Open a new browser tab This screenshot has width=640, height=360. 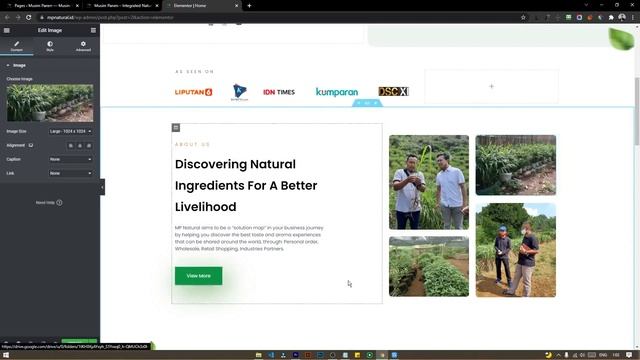coord(249,6)
